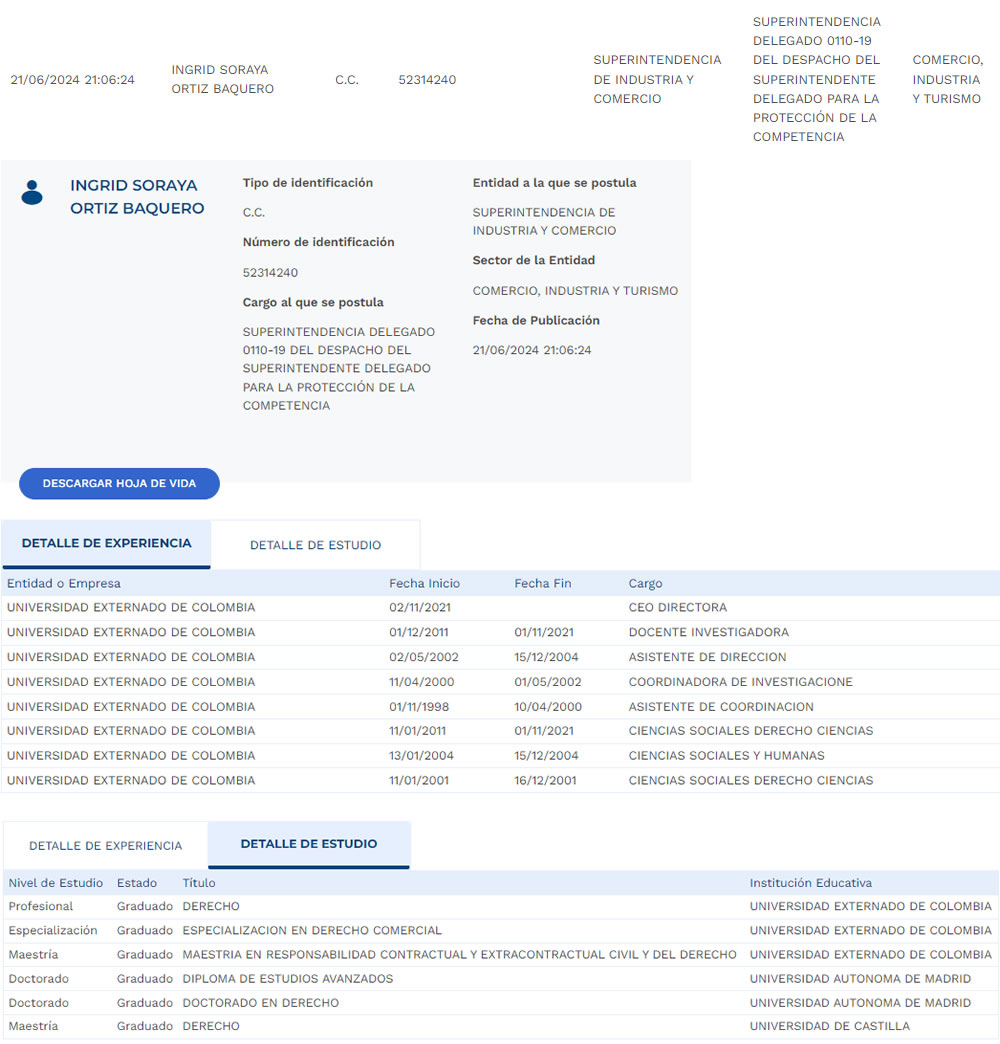Click the applicant name in the top listing row
Image resolution: width=1000 pixels, height=1044 pixels.
(222, 79)
